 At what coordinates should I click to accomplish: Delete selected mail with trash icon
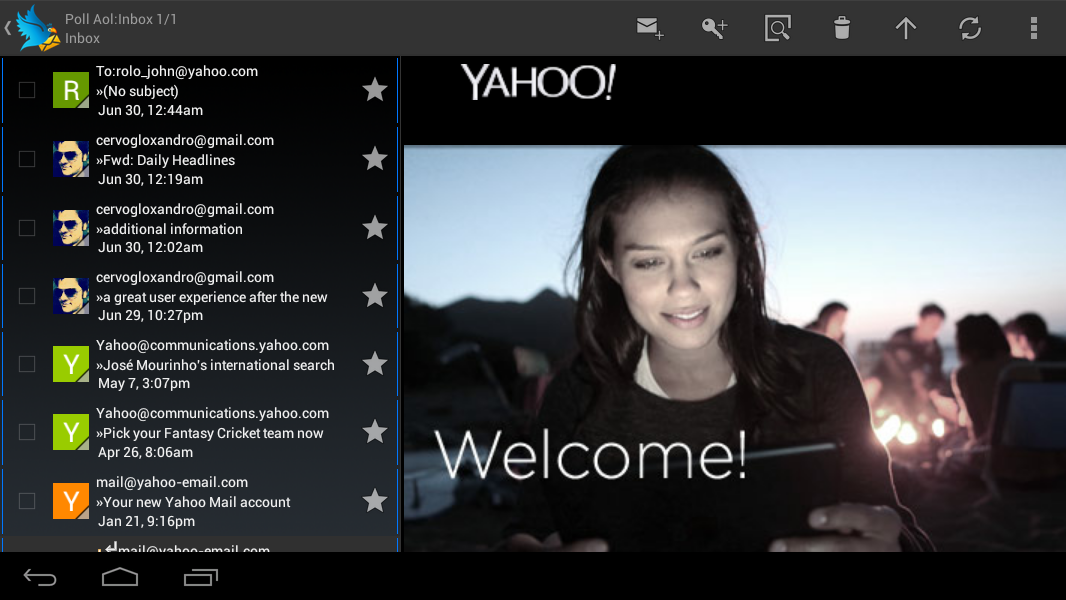[842, 29]
